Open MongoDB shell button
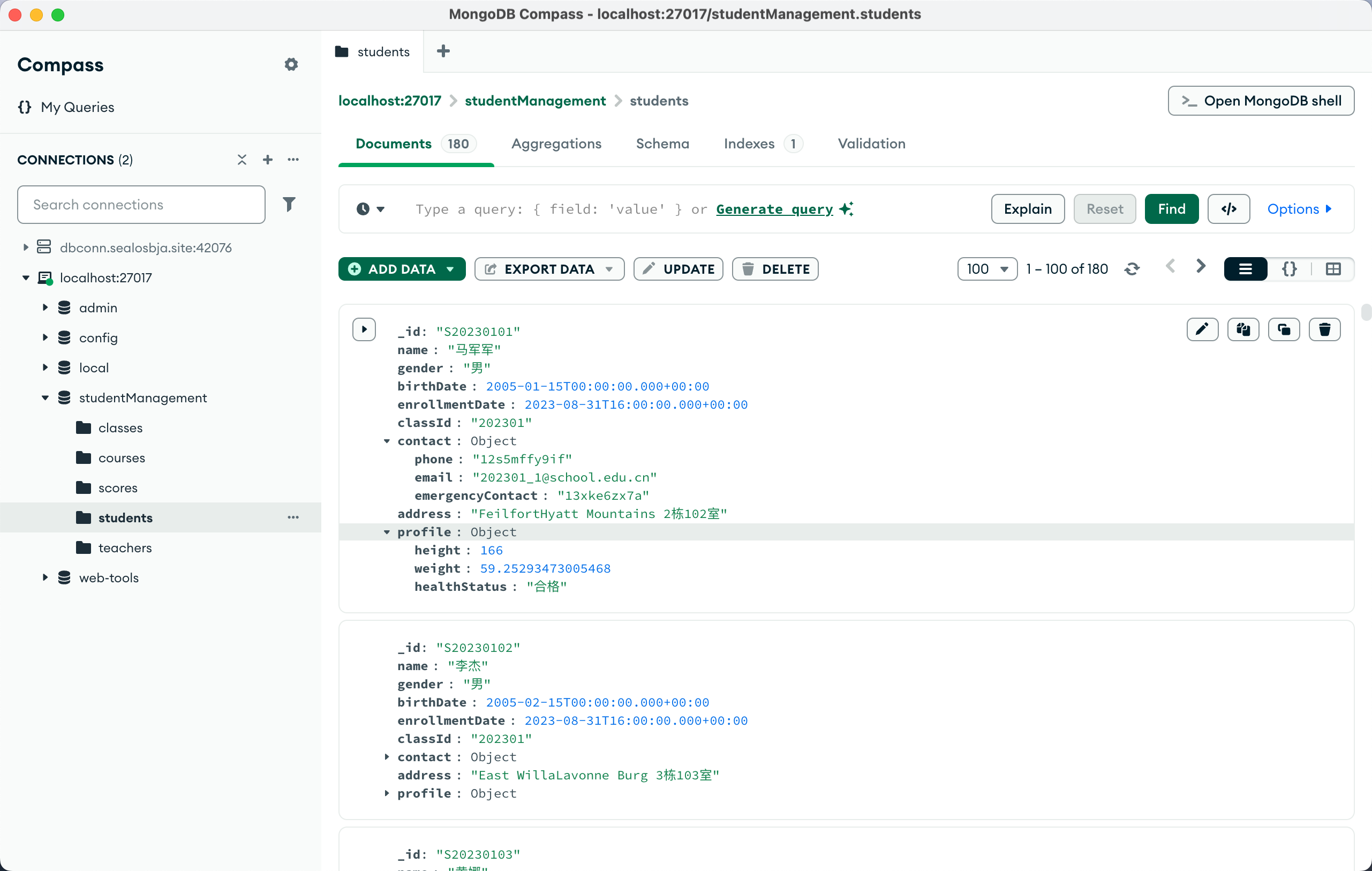The image size is (1372, 871). [x=1261, y=101]
